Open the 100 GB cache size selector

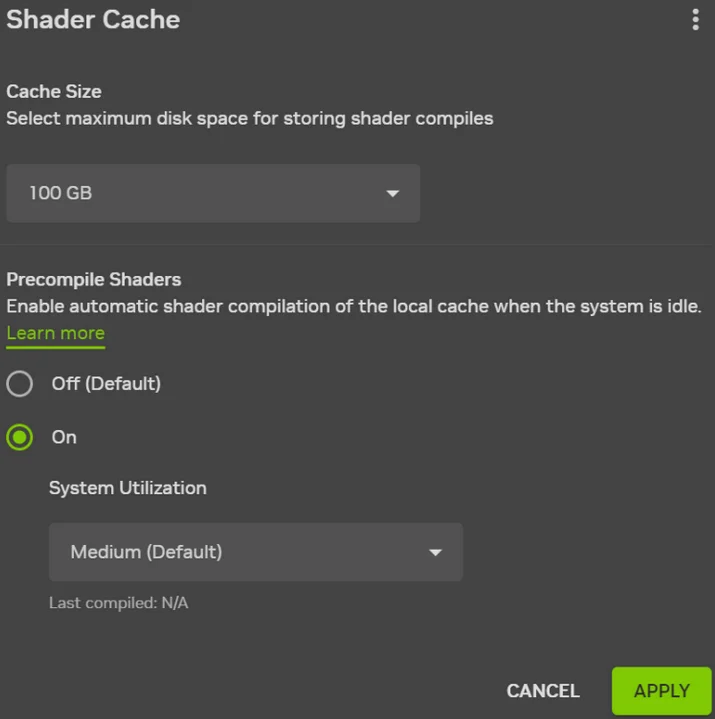click(x=212, y=193)
